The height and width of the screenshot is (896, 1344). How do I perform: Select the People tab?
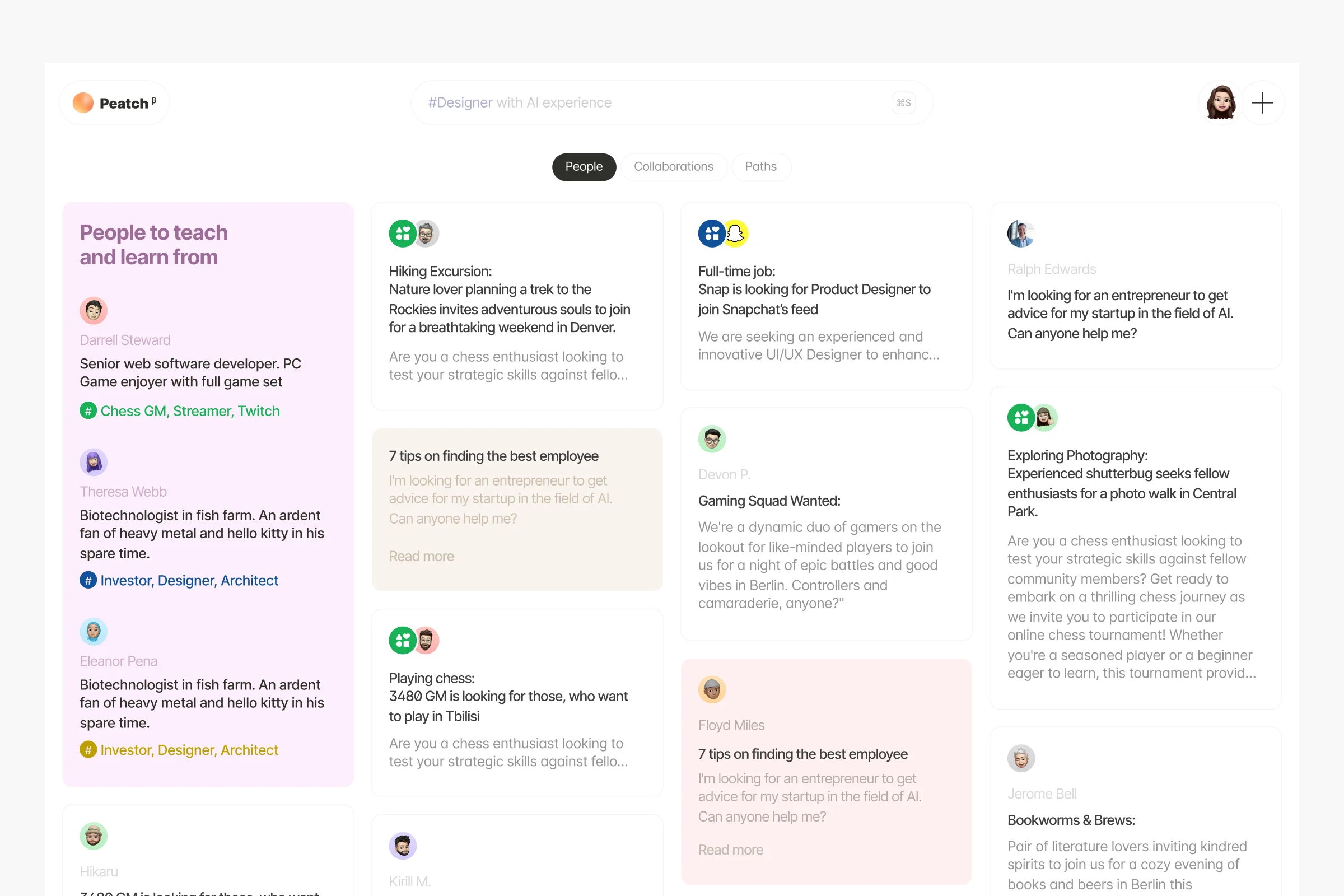tap(584, 167)
